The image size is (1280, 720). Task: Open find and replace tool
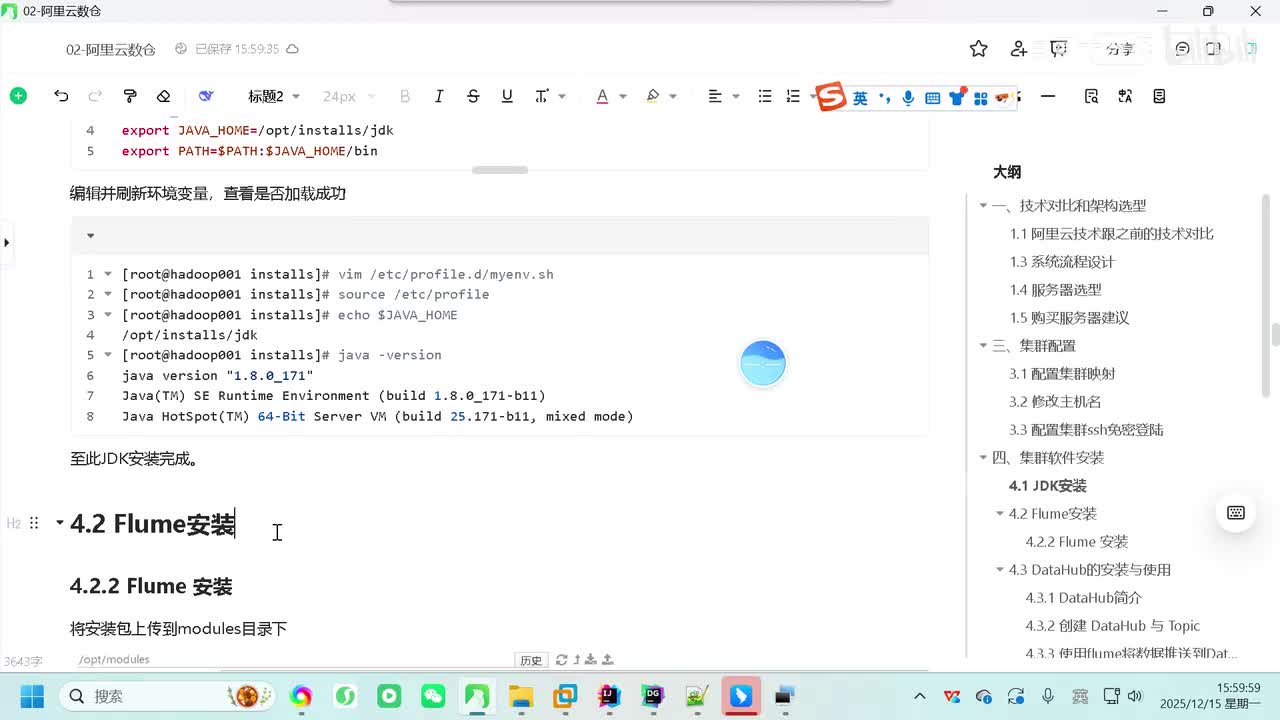pyautogui.click(x=1091, y=96)
